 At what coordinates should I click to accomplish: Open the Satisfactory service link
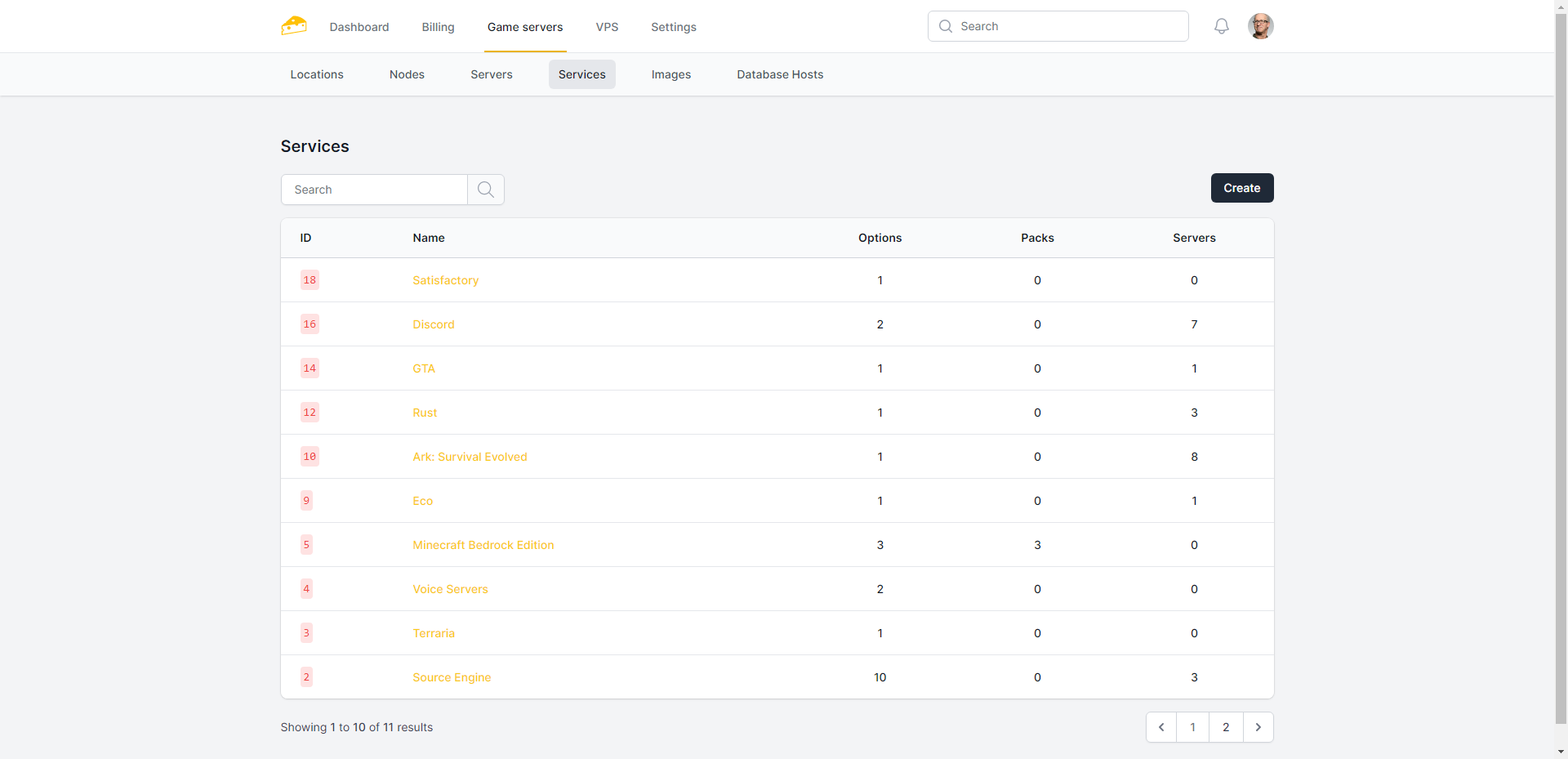(x=445, y=280)
